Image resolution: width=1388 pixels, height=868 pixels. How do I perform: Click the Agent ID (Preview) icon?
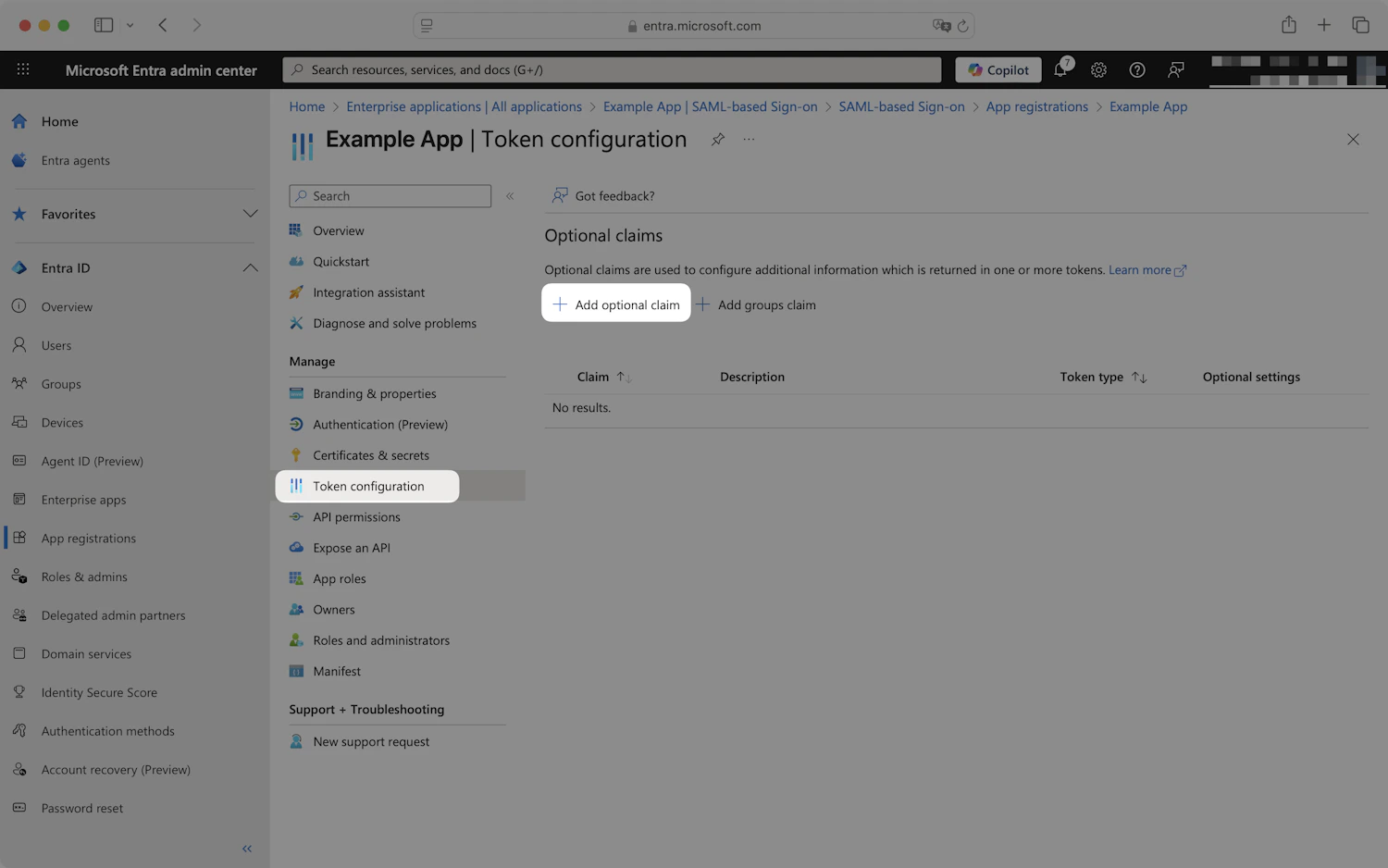[x=19, y=460]
